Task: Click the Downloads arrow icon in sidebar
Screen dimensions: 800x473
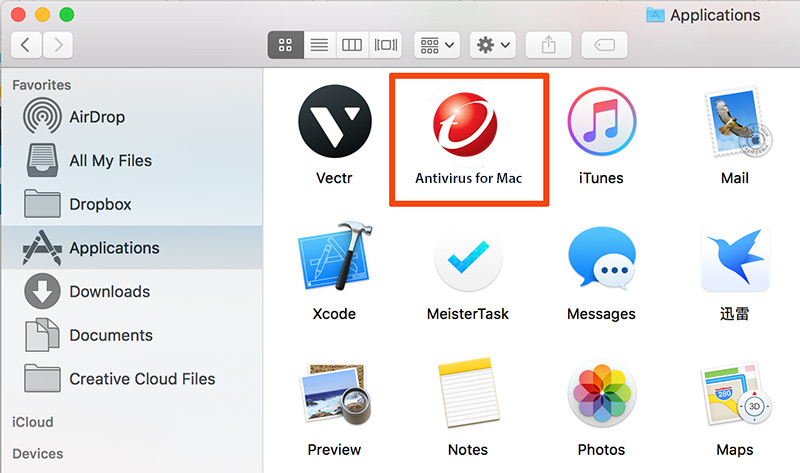Action: tap(42, 291)
